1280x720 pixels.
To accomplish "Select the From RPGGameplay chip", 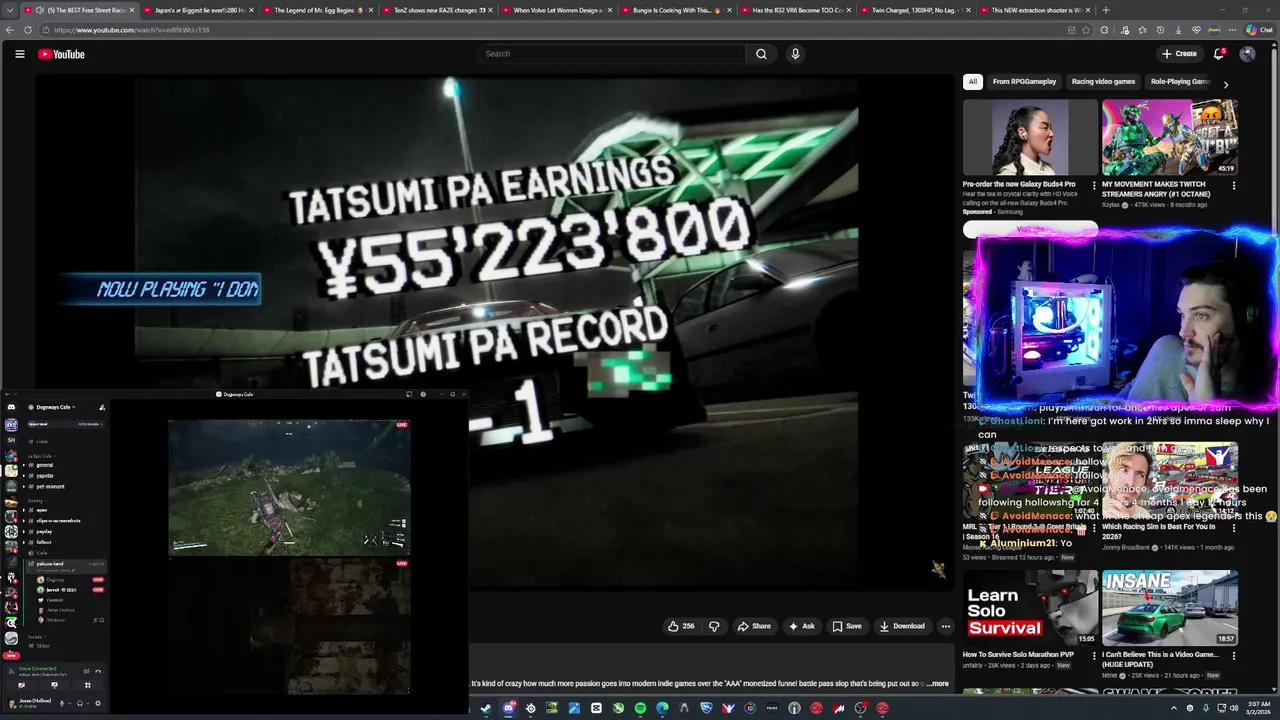I will pyautogui.click(x=1024, y=82).
